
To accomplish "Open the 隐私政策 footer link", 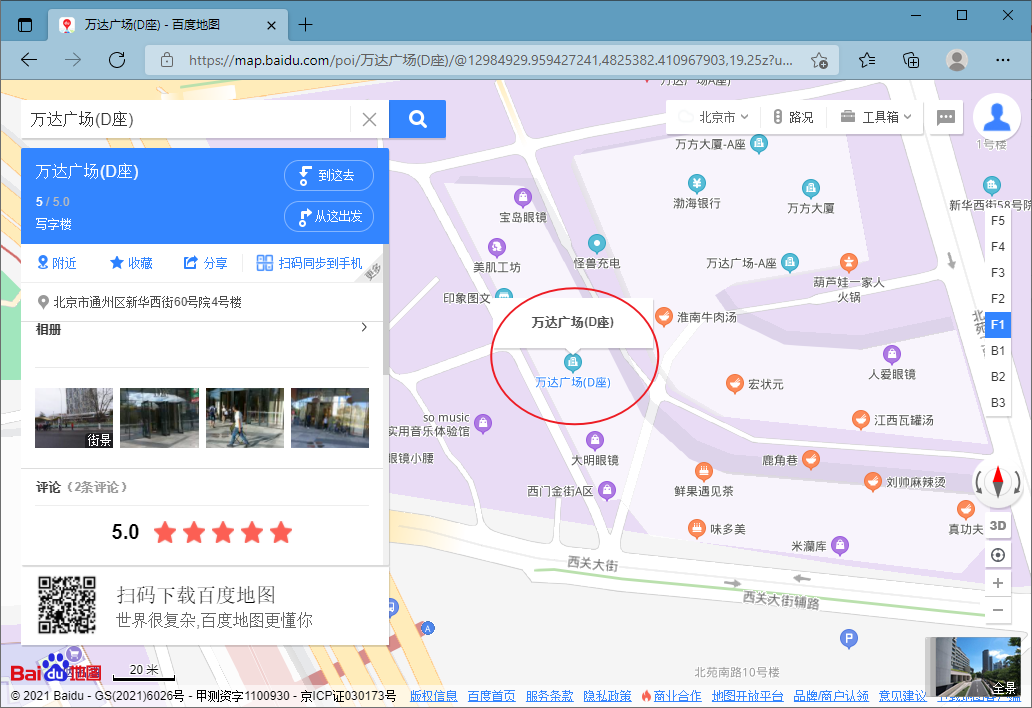I will tap(607, 696).
